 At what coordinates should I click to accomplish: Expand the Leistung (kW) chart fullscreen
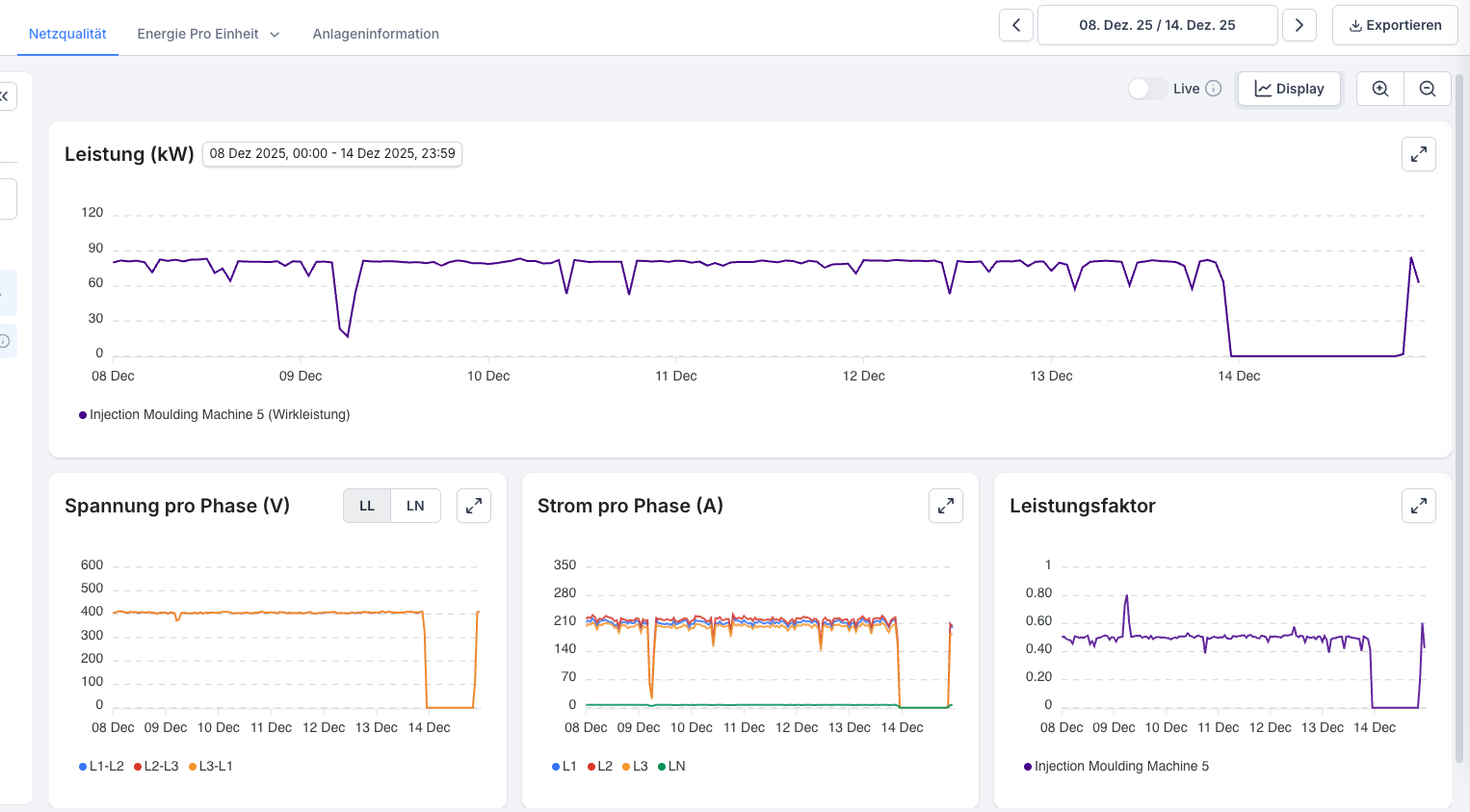(1418, 154)
